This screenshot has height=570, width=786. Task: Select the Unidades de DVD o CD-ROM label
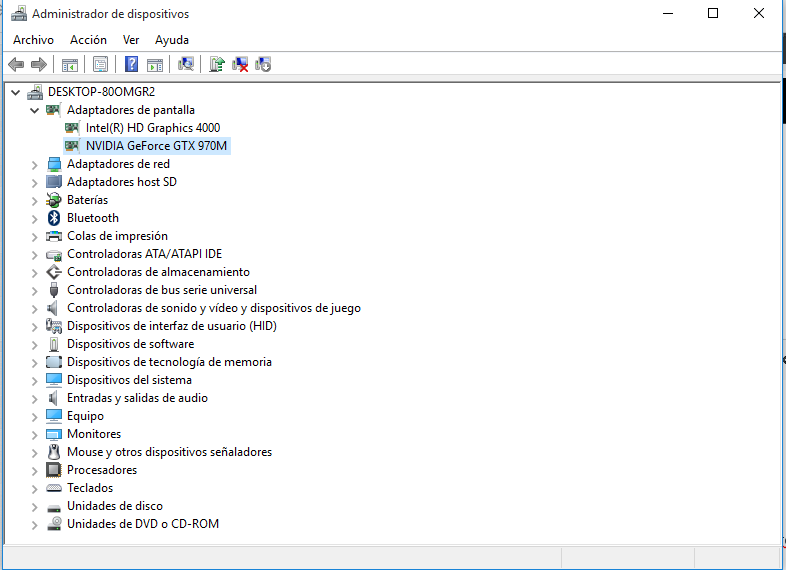tap(143, 524)
